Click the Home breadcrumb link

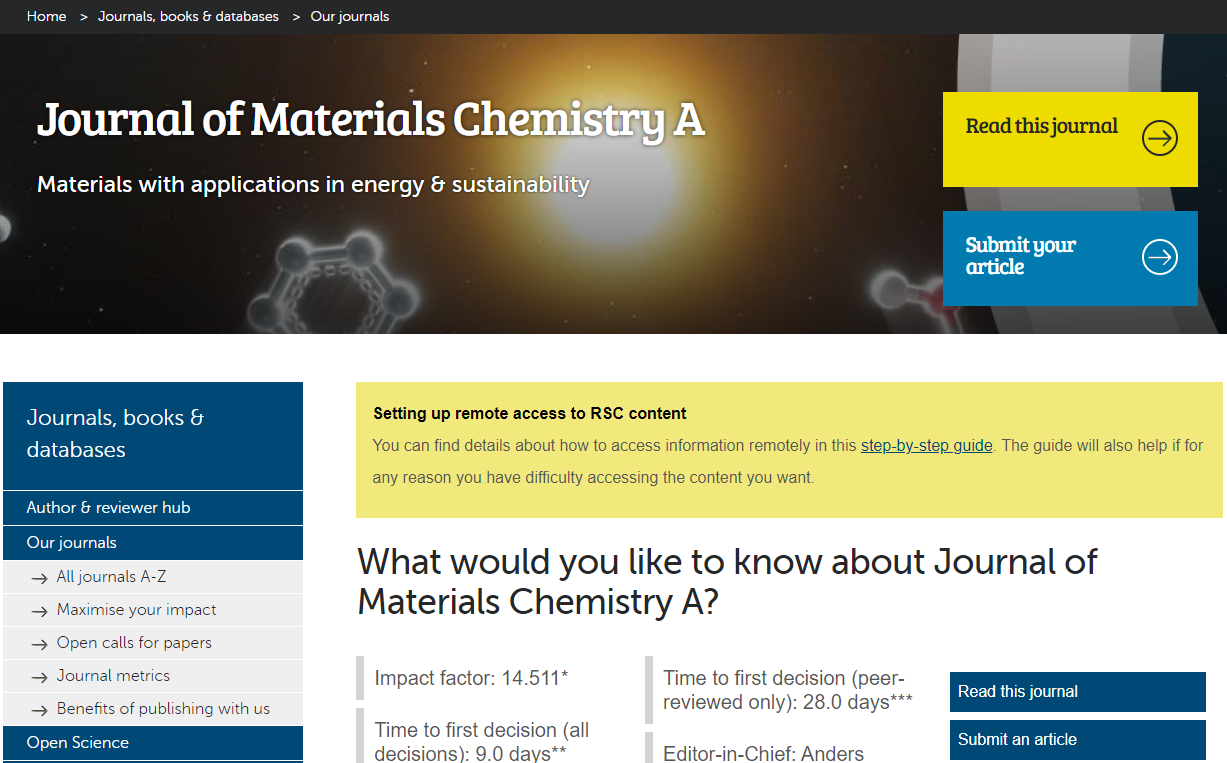pos(46,16)
